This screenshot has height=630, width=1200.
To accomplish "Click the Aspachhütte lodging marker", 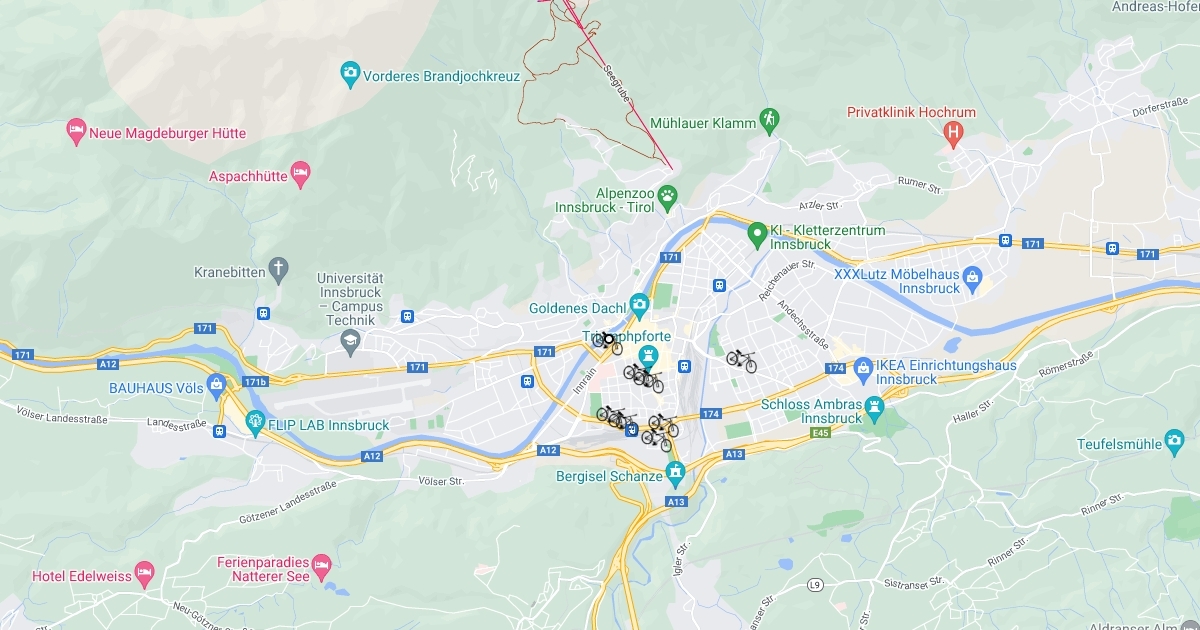I will pos(299,177).
